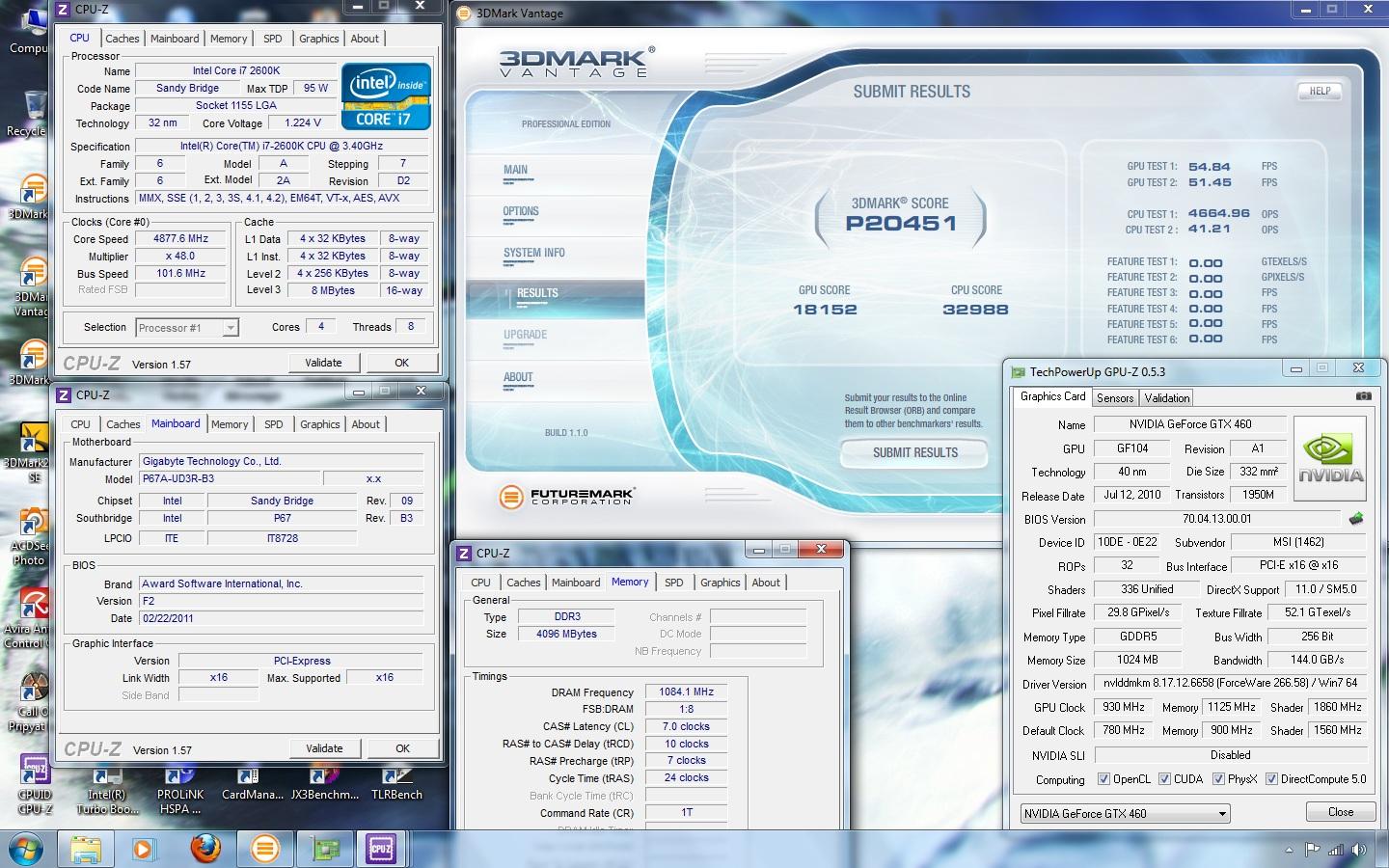This screenshot has width=1389, height=868.
Task: Open the CPUID CPU-Z desktop shortcut
Action: tap(35, 785)
